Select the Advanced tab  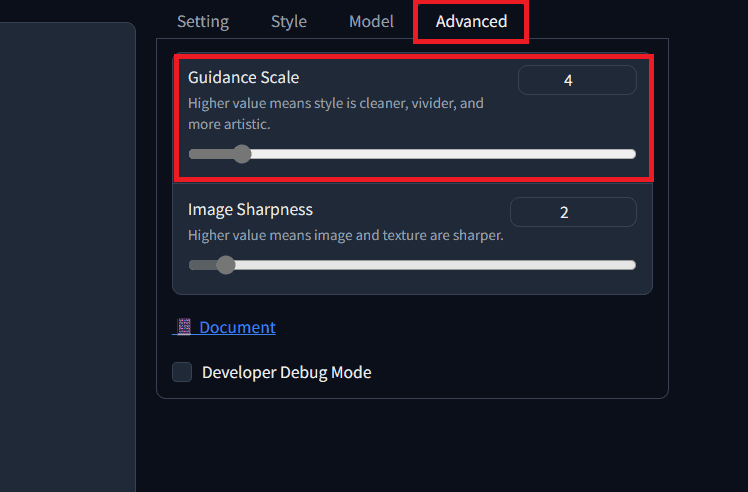471,21
